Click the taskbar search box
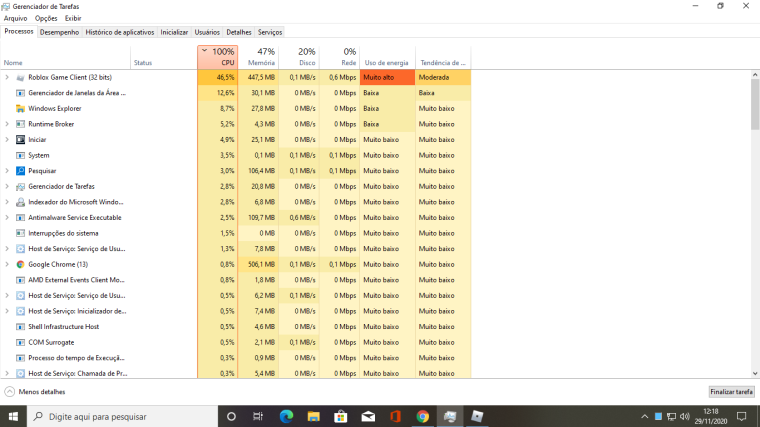 pos(122,416)
